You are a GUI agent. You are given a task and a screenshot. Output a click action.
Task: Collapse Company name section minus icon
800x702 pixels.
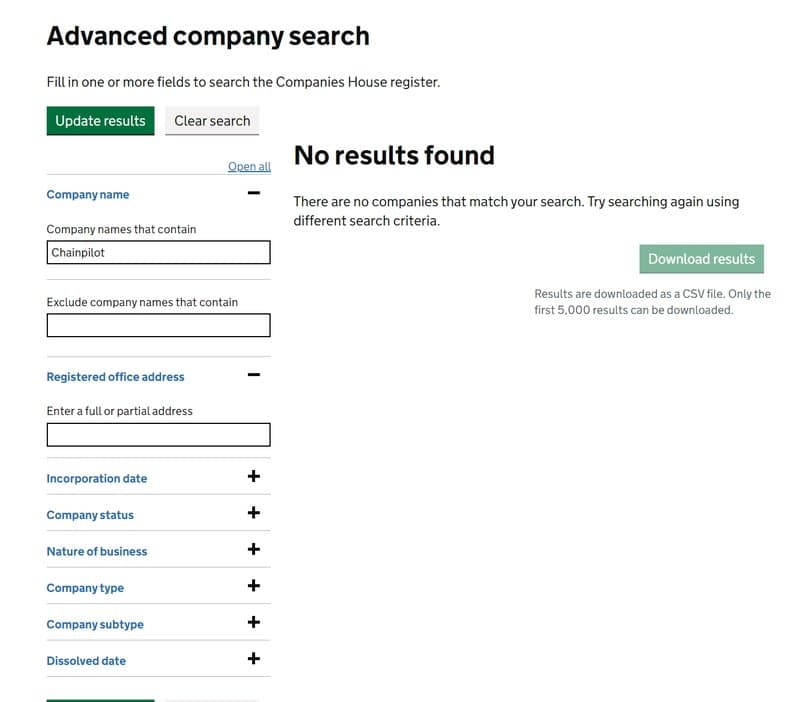(x=254, y=193)
